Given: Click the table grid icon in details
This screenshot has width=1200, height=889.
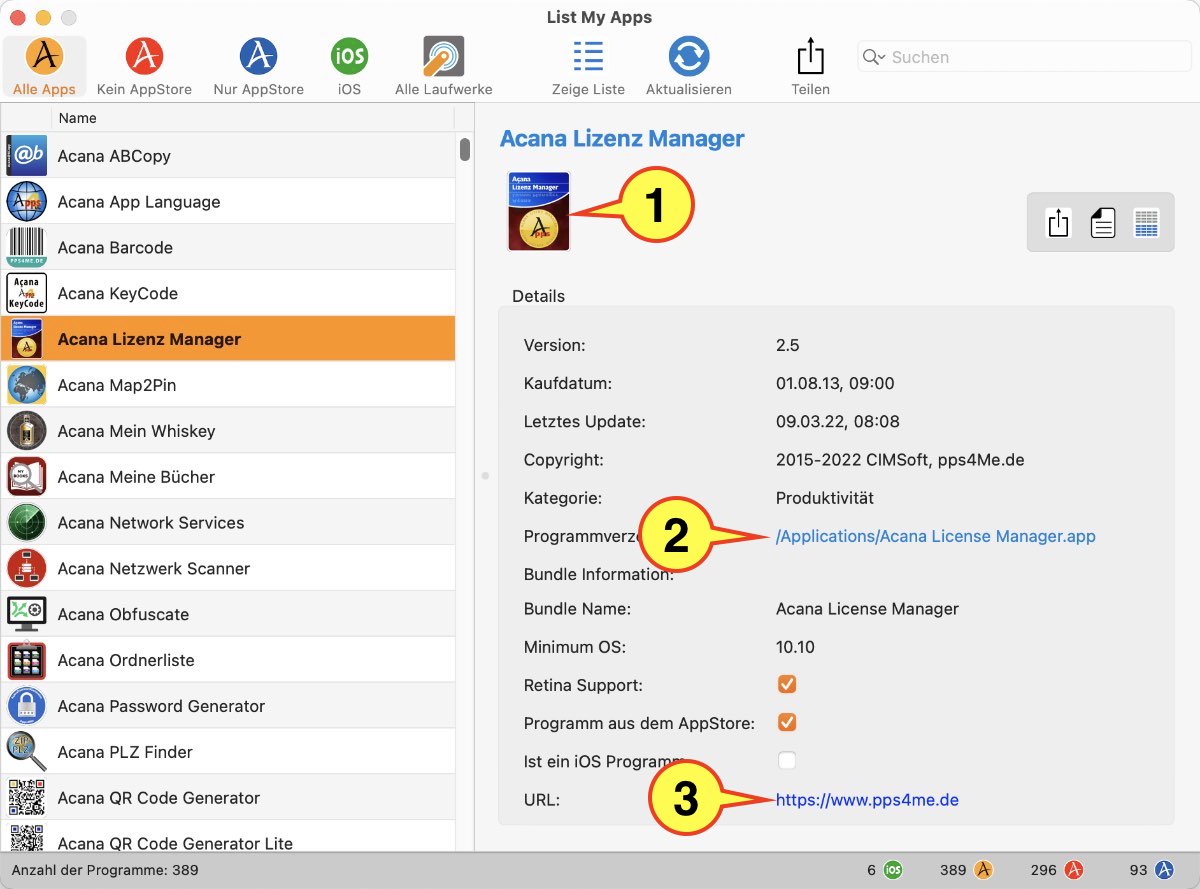Looking at the screenshot, I should click(x=1146, y=222).
